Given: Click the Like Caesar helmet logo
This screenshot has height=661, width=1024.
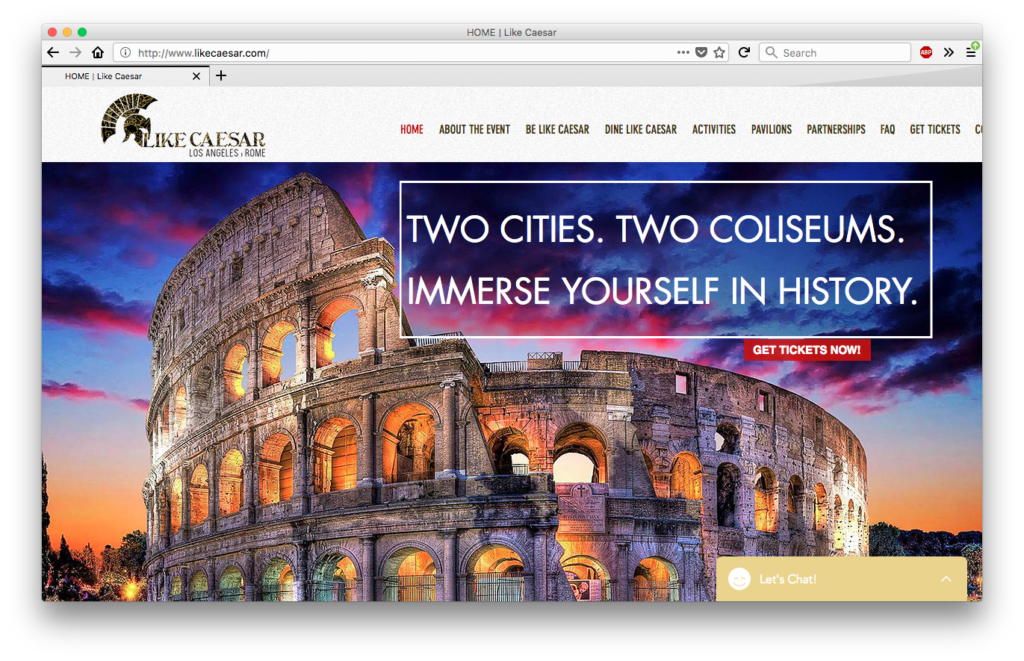Looking at the screenshot, I should pyautogui.click(x=184, y=125).
